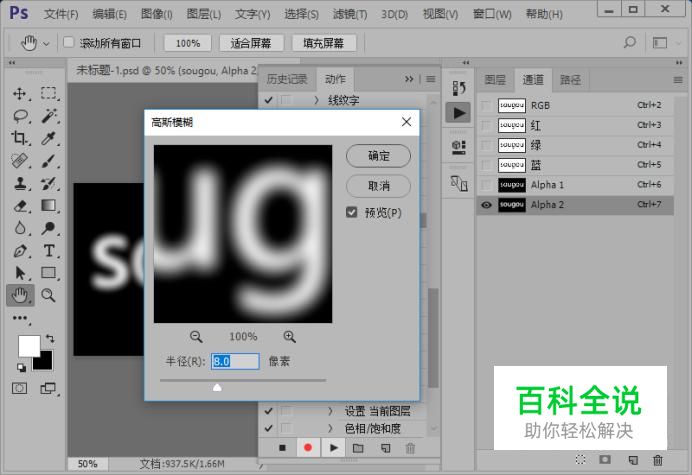The width and height of the screenshot is (692, 475).
Task: Enable 滚动所有窗口 checkbox
Action: tap(68, 42)
